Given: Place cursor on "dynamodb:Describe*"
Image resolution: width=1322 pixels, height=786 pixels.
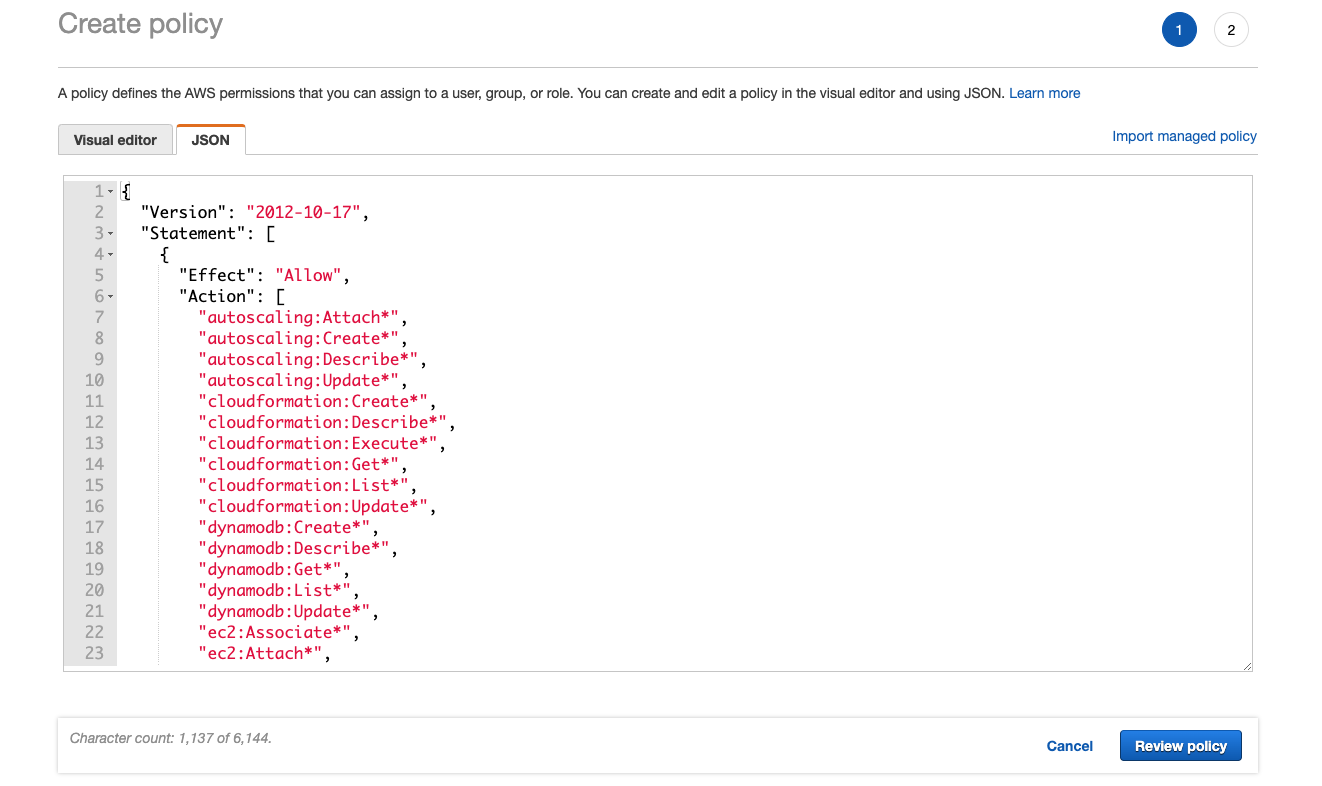Looking at the screenshot, I should [x=294, y=548].
